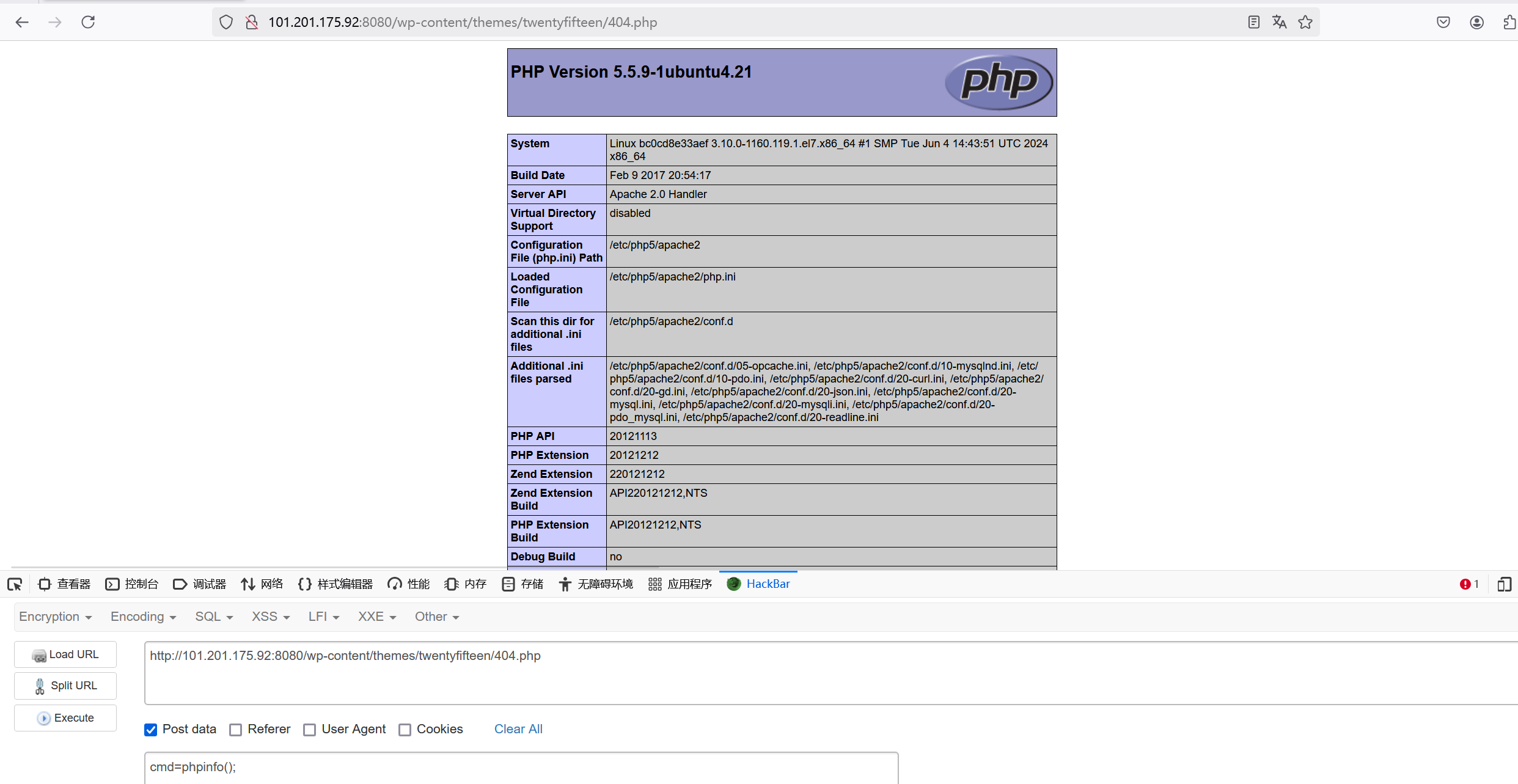Switch to the 网络 network tab
The height and width of the screenshot is (784, 1518).
point(262,584)
